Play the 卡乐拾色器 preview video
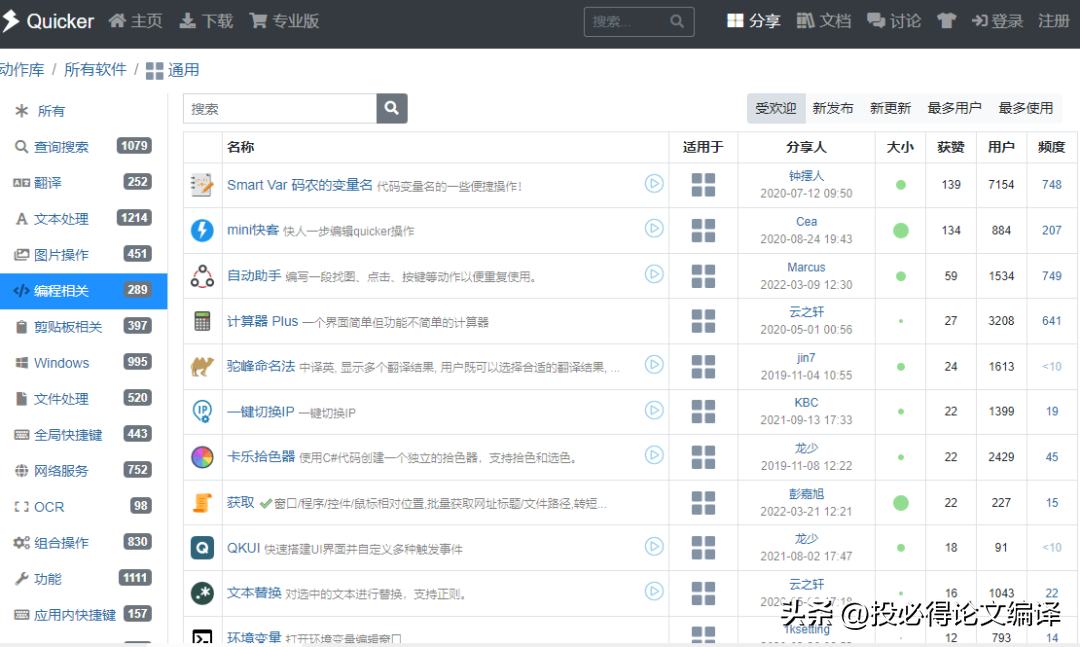1080x647 pixels. pos(654,455)
